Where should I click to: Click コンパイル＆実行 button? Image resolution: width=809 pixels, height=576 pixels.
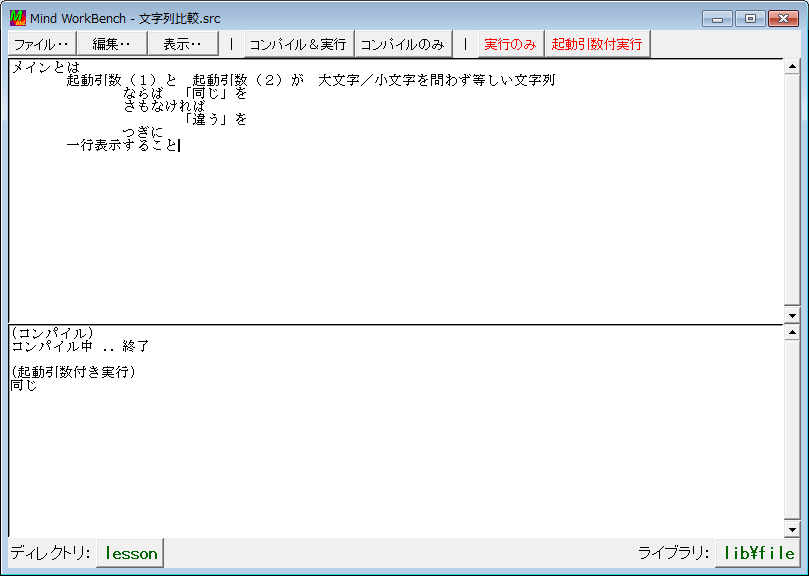[298, 44]
